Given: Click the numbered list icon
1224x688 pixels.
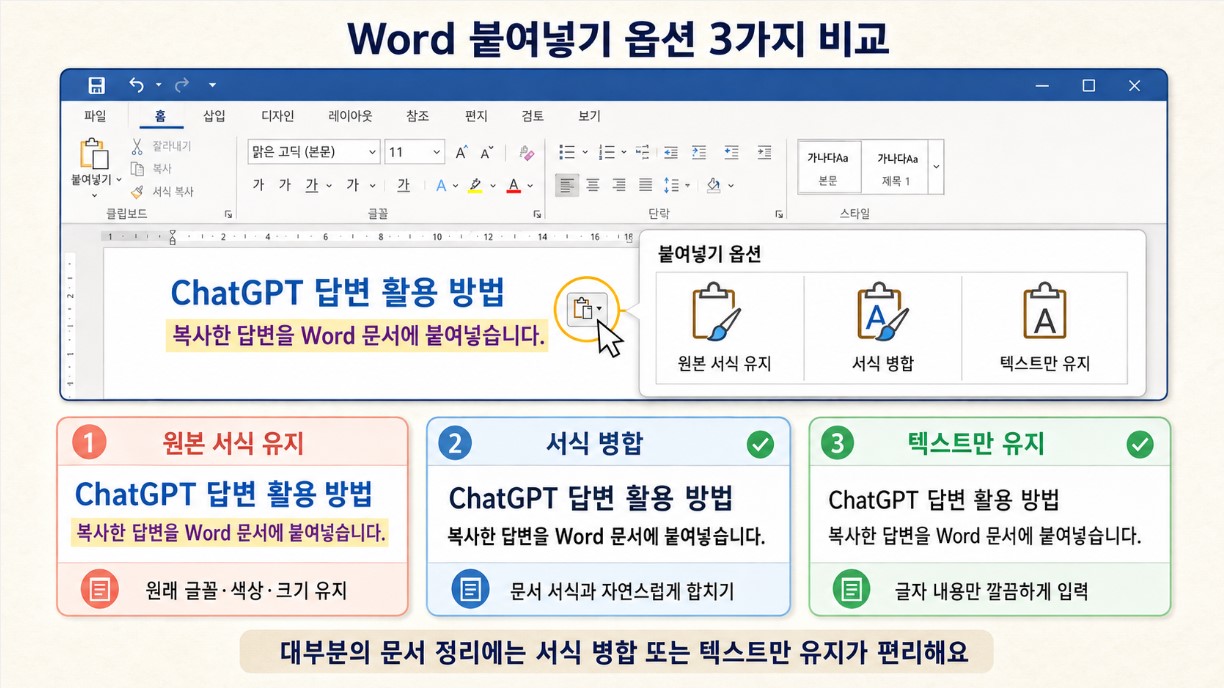Looking at the screenshot, I should [607, 152].
